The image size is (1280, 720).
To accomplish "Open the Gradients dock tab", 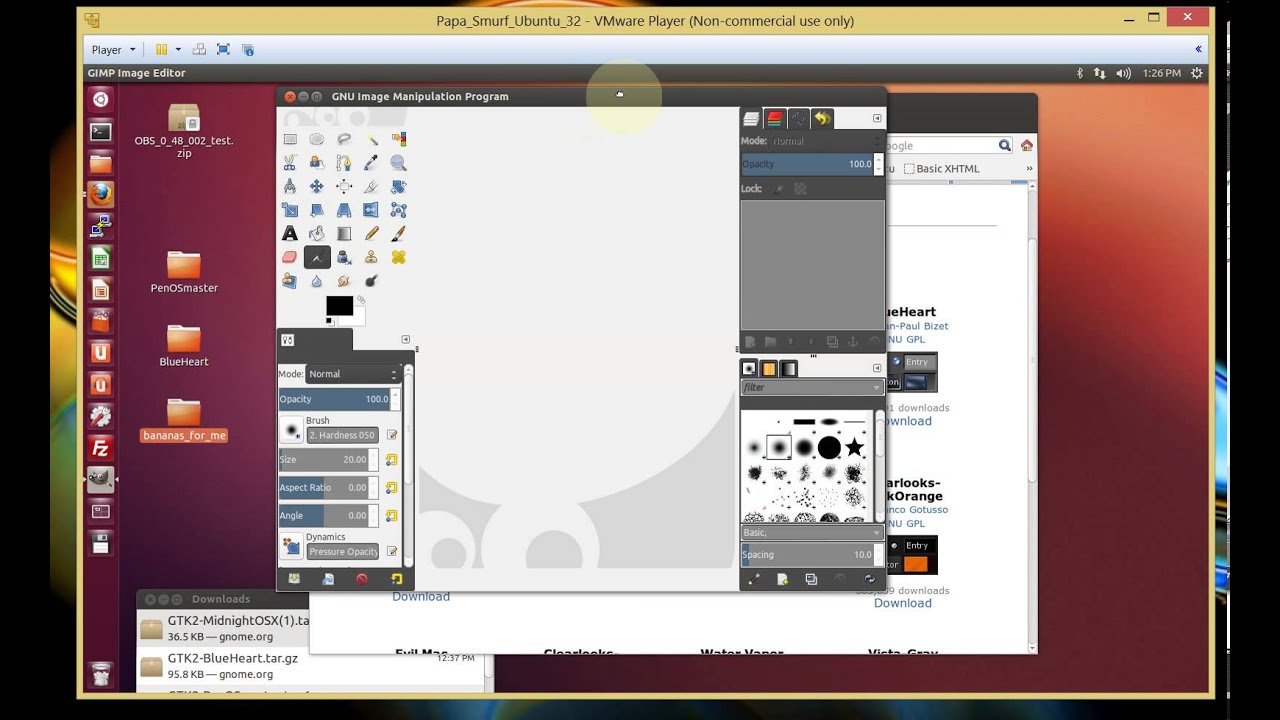I will (789, 369).
